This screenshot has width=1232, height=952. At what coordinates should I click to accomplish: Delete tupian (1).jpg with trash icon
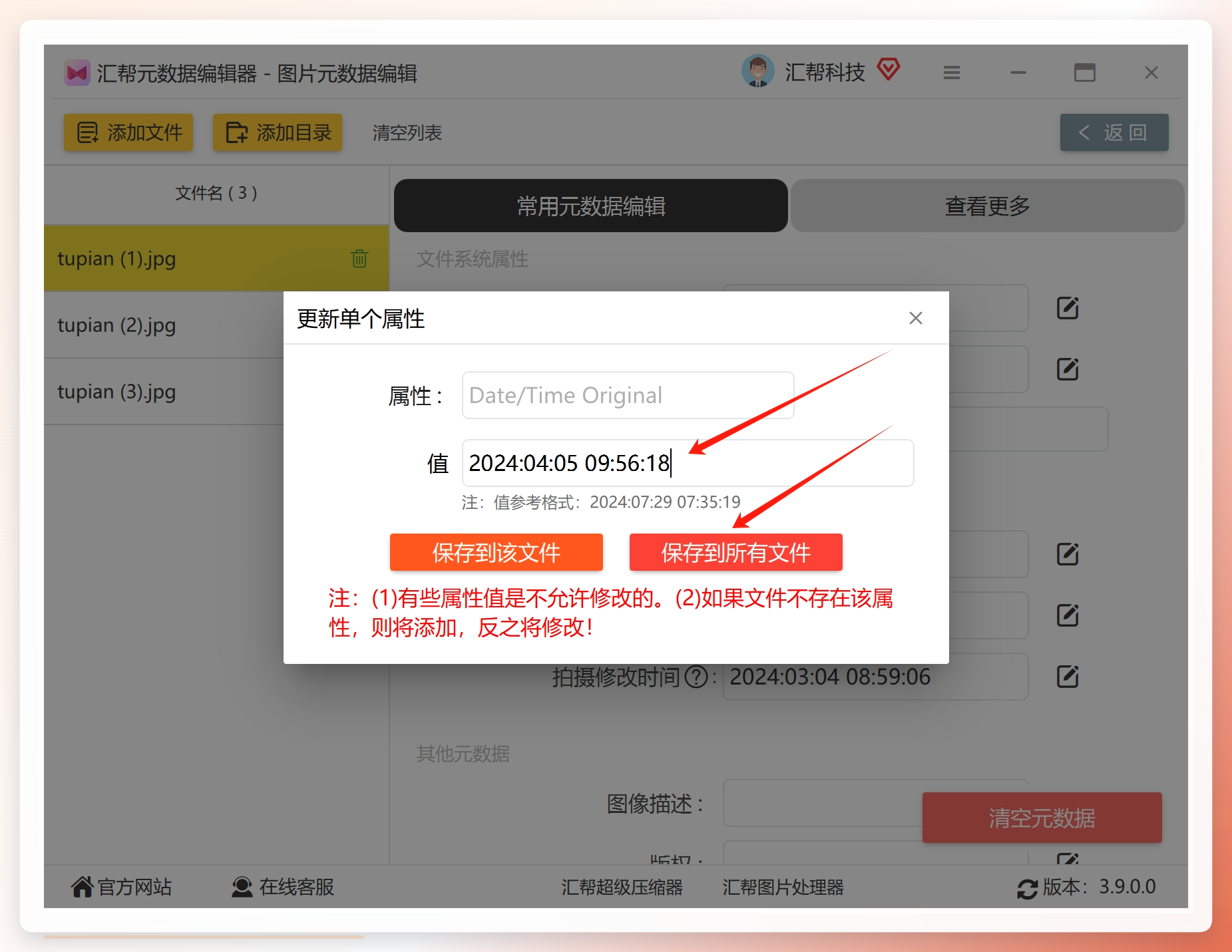click(359, 258)
